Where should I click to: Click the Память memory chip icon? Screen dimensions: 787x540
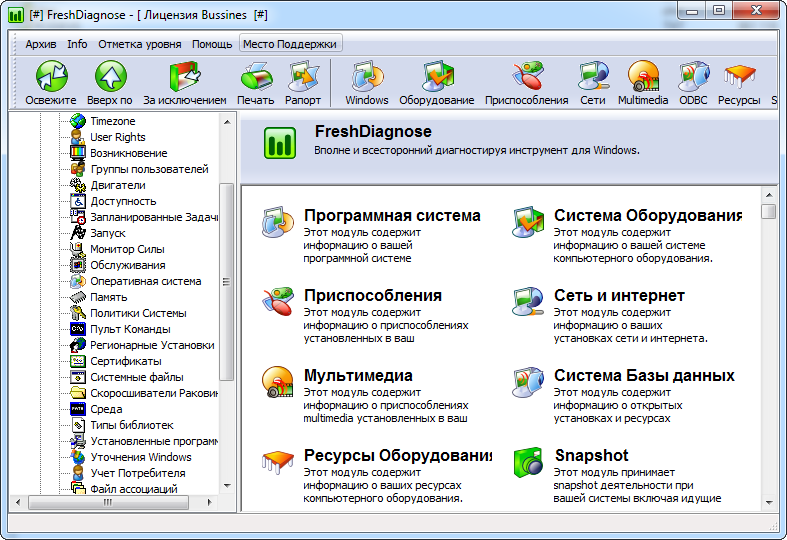[x=78, y=297]
